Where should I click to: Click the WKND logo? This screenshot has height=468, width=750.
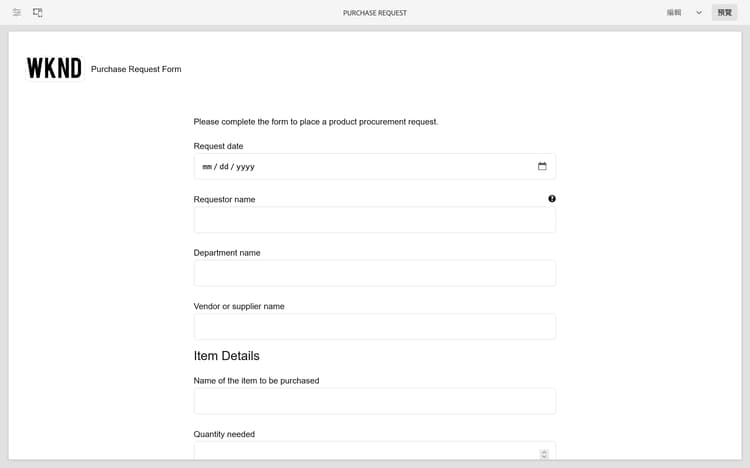coord(54,68)
